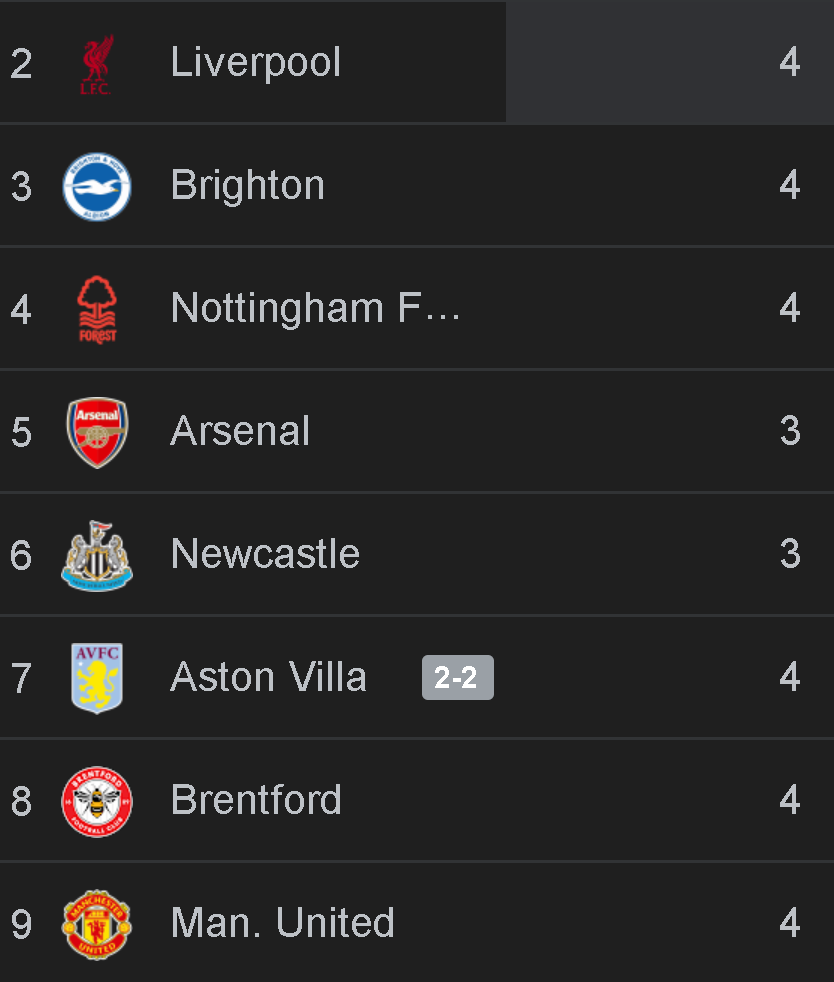Select the Aston Villa team name
This screenshot has height=982, width=834.
pyautogui.click(x=268, y=676)
